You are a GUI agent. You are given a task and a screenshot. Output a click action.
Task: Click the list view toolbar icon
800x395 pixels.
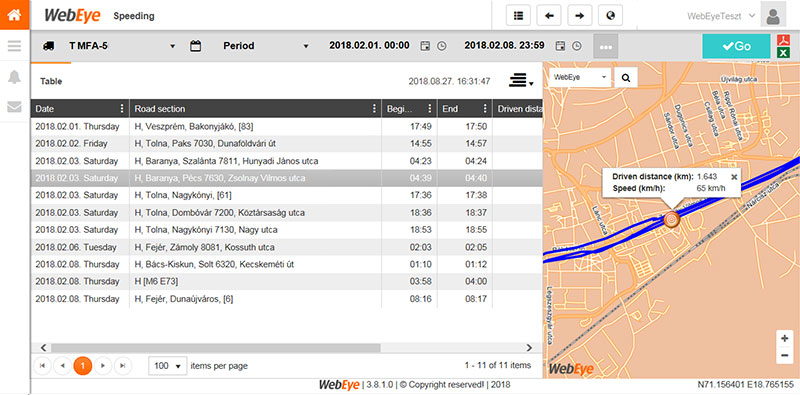coord(518,16)
